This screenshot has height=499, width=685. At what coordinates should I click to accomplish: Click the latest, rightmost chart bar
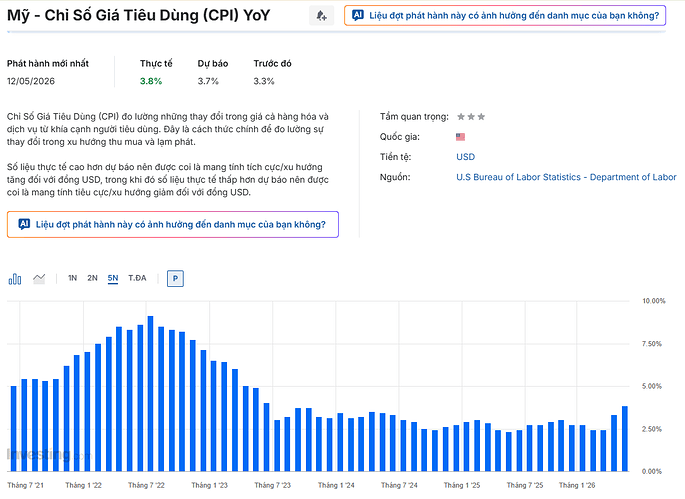[x=625, y=439]
